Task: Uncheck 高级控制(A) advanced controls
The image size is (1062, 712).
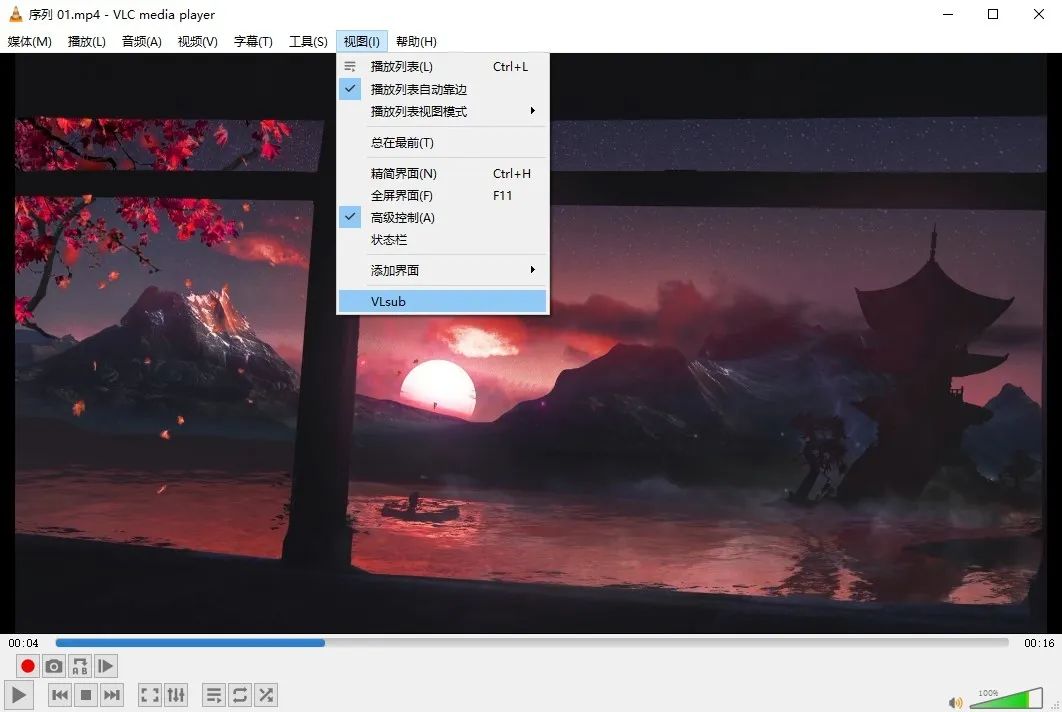Action: coord(442,217)
